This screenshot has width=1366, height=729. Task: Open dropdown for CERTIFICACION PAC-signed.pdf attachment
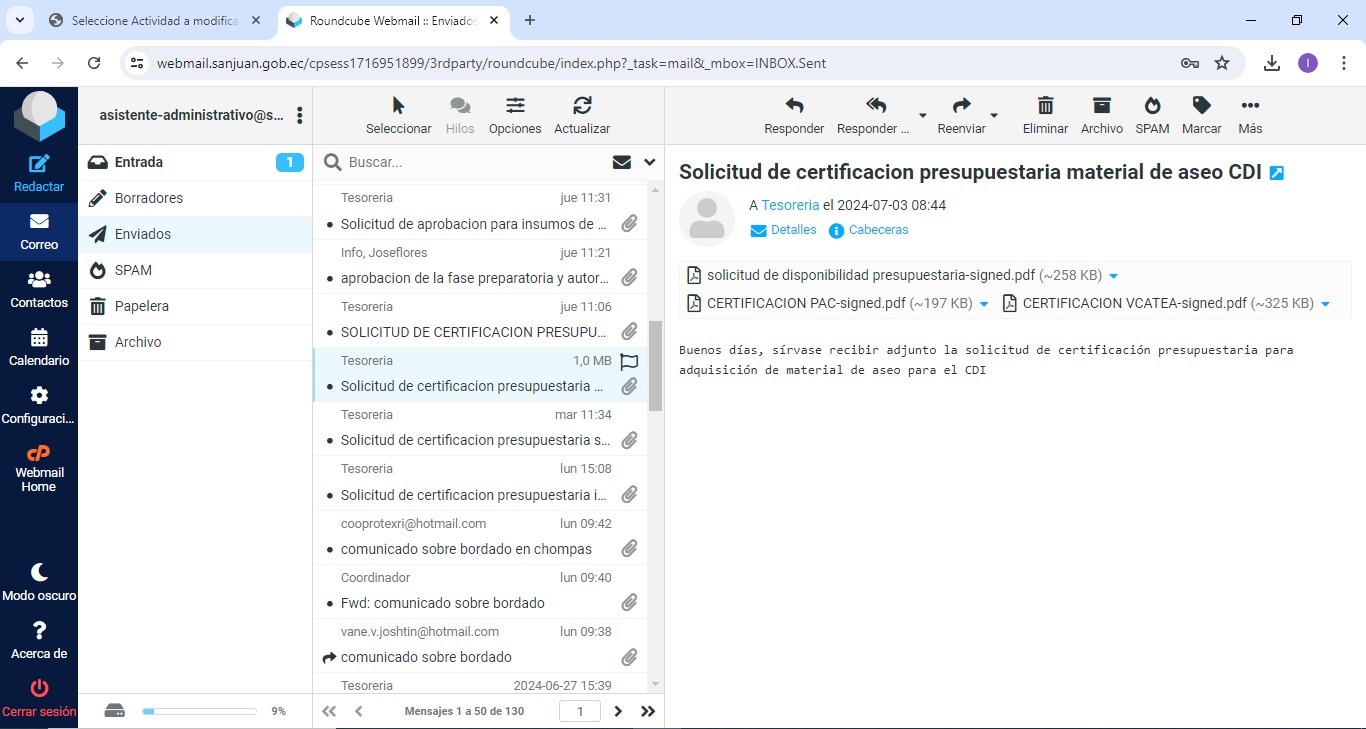tap(984, 304)
